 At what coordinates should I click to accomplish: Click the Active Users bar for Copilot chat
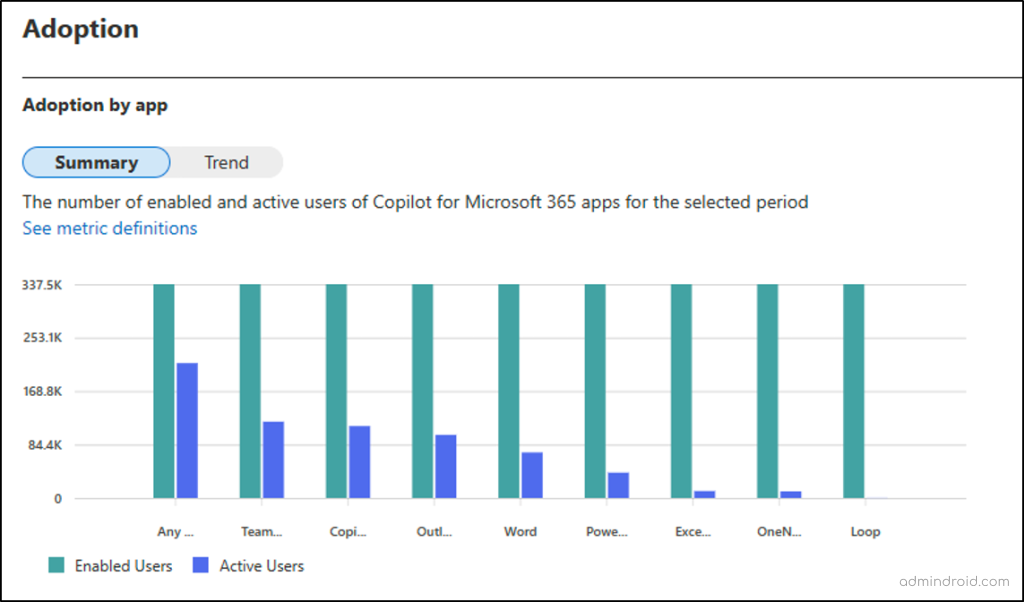coord(359,462)
